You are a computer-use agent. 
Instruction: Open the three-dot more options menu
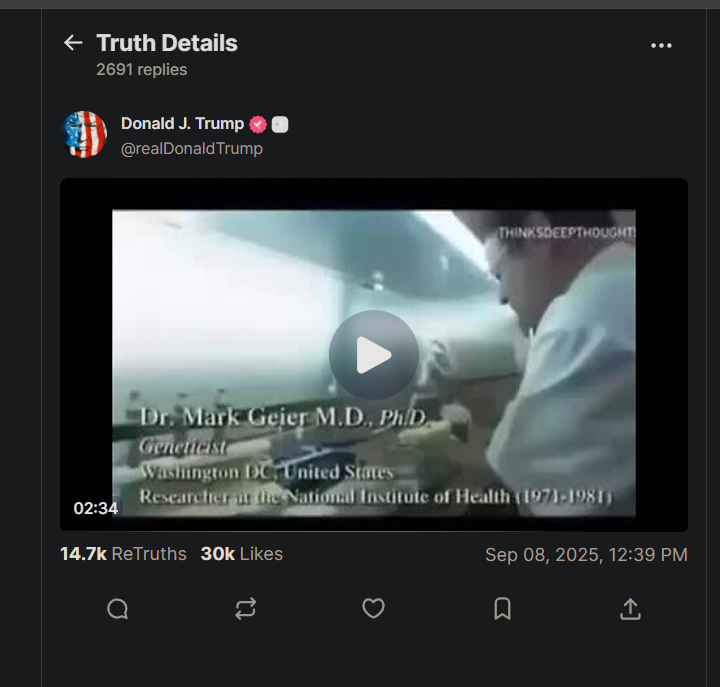tap(661, 45)
